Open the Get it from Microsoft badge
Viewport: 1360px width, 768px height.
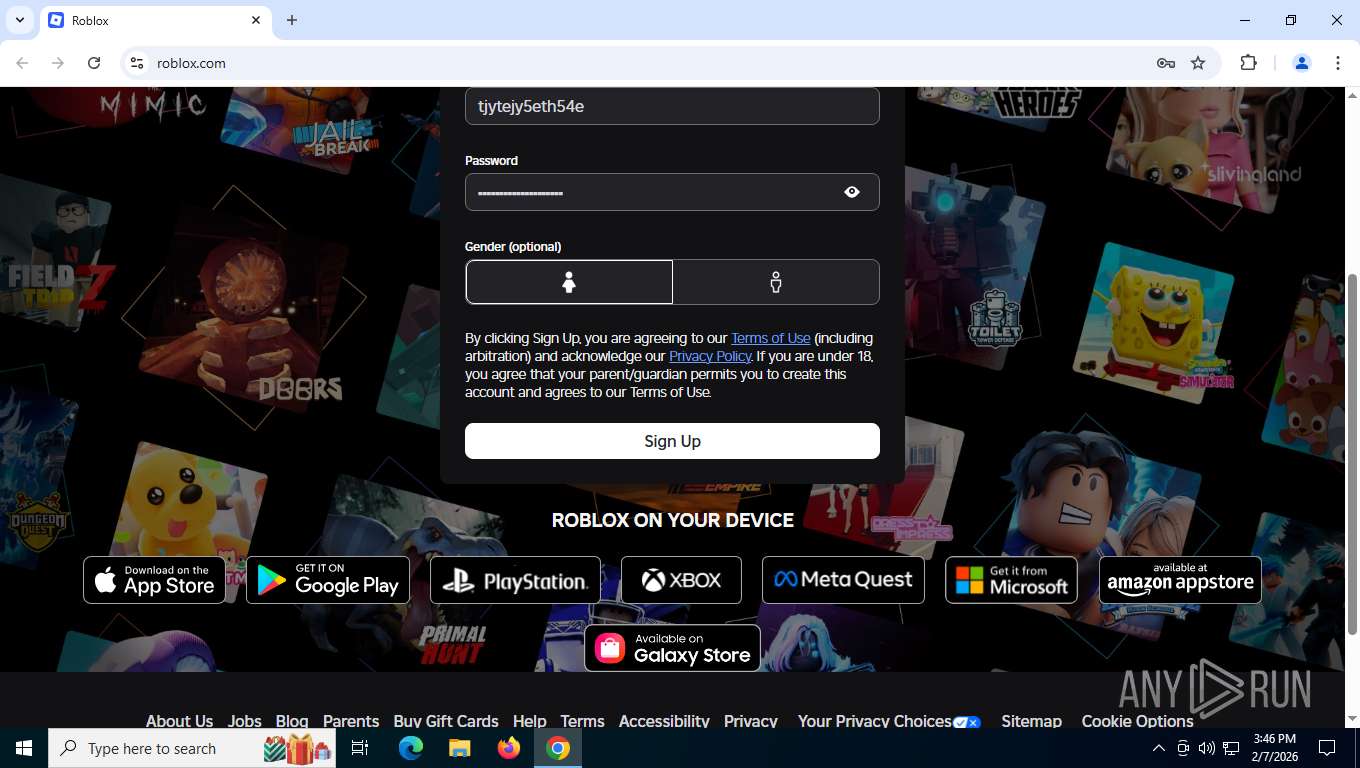(x=1011, y=580)
